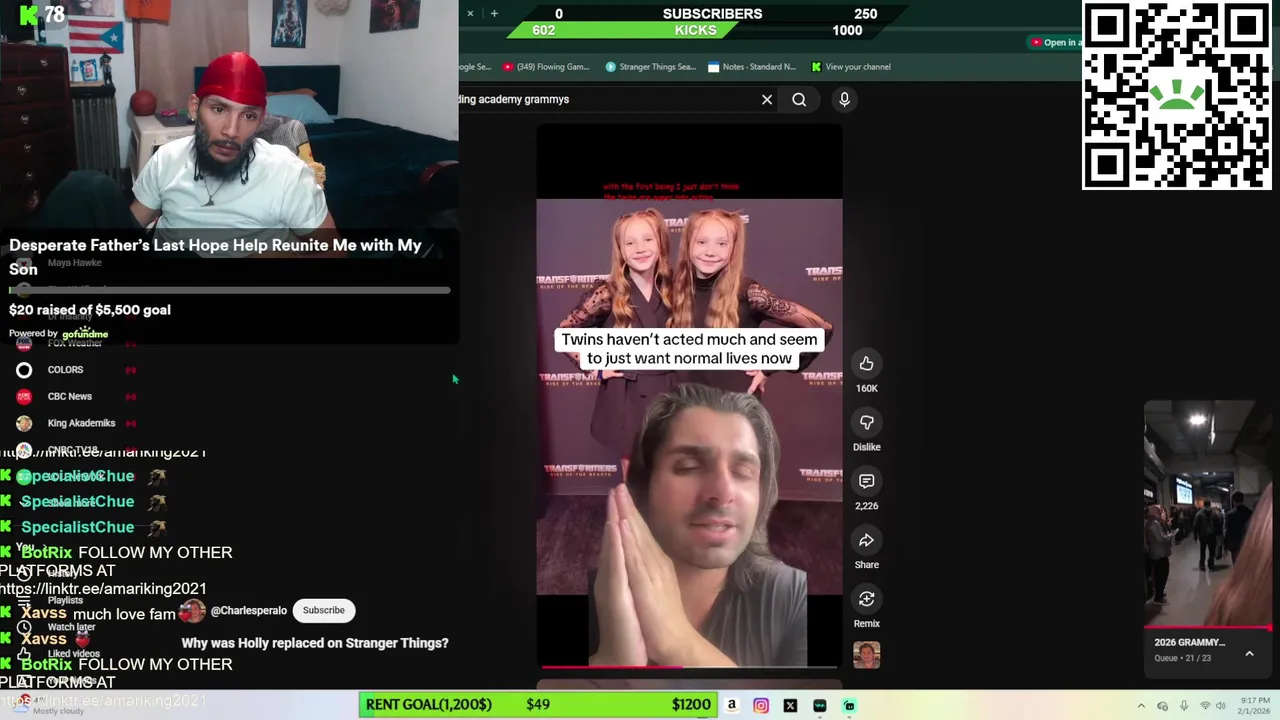Open Instagram icon in taskbar
This screenshot has height=720, width=1280.
point(761,705)
